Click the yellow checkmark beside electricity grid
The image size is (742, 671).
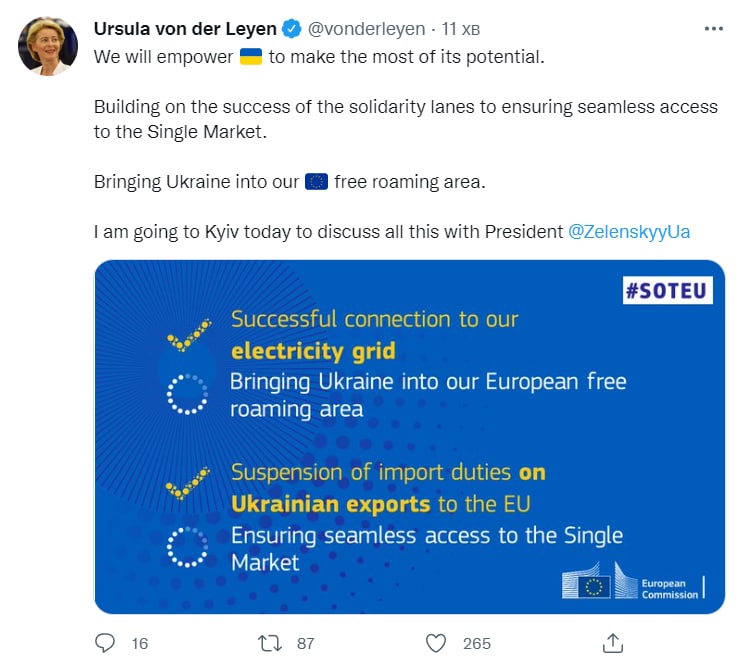pyautogui.click(x=188, y=334)
